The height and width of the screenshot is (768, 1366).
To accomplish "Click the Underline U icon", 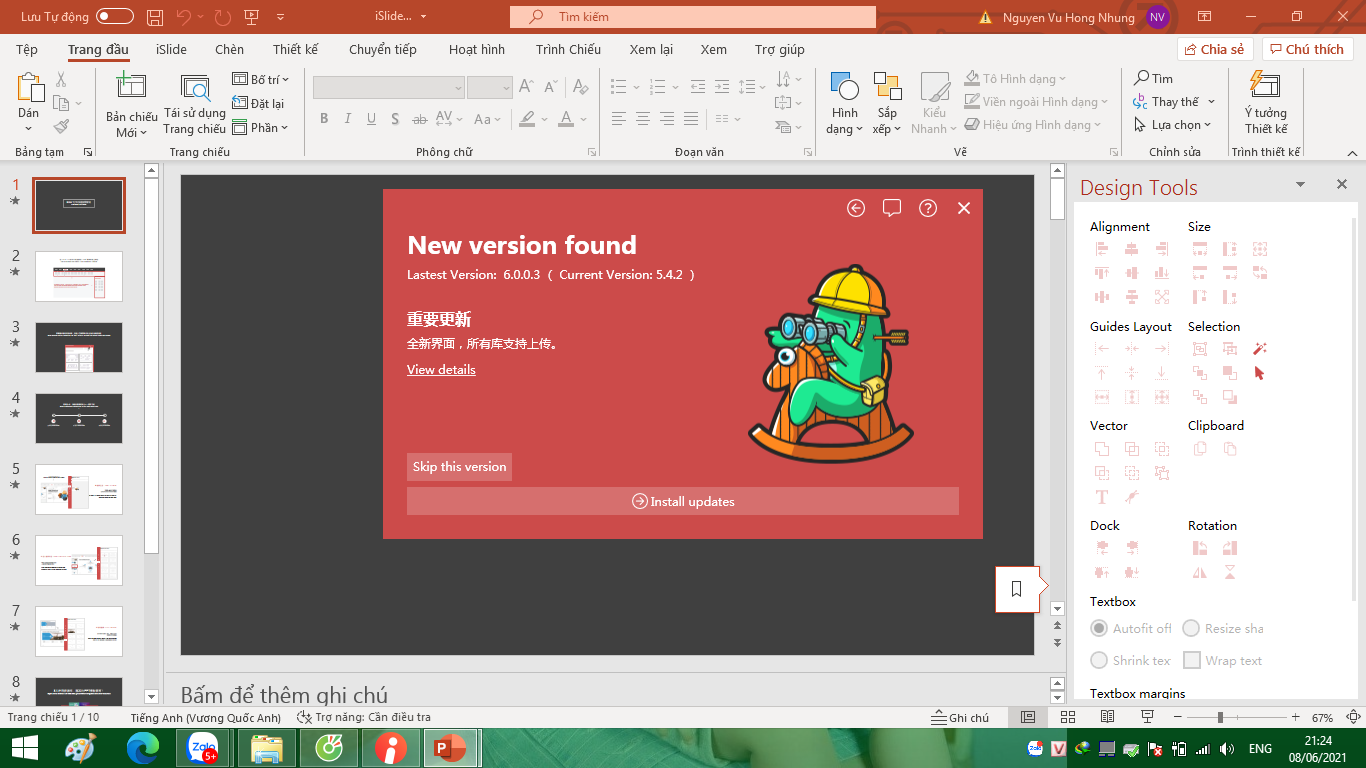I will [372, 119].
